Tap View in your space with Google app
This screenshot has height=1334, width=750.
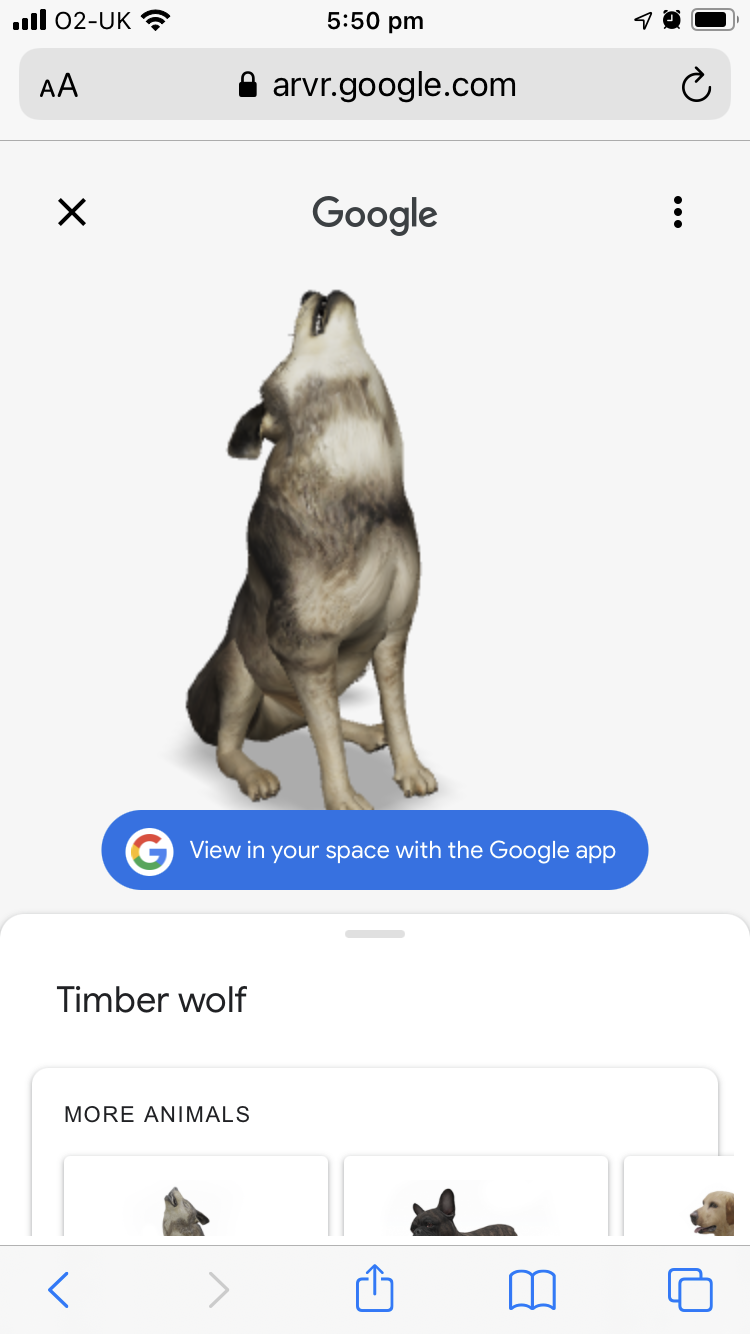[375, 850]
